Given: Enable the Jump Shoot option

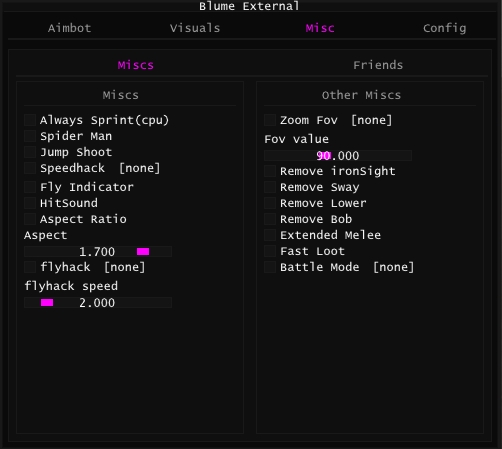Looking at the screenshot, I should coord(30,152).
